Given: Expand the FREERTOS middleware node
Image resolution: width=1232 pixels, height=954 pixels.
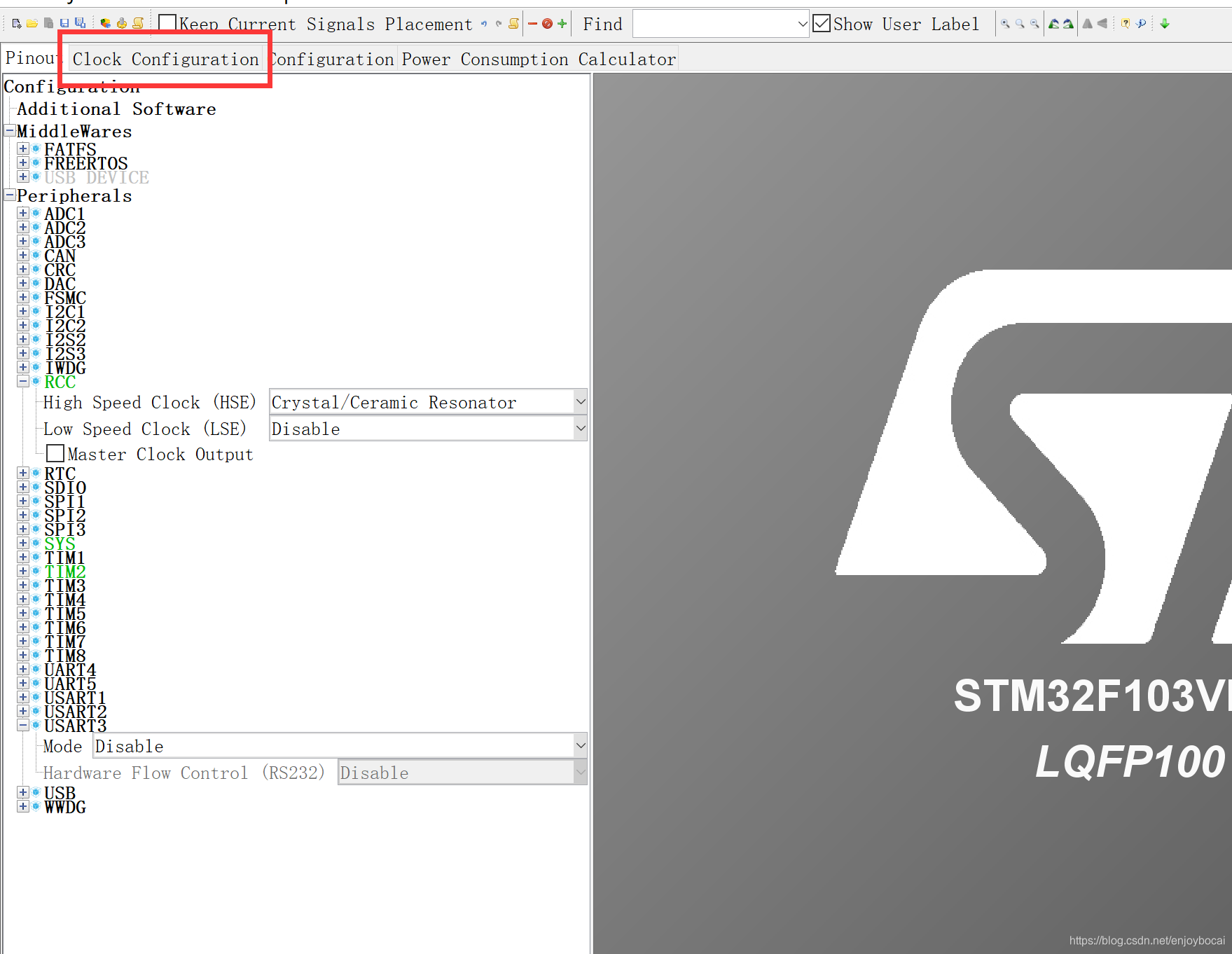Looking at the screenshot, I should tap(23, 163).
